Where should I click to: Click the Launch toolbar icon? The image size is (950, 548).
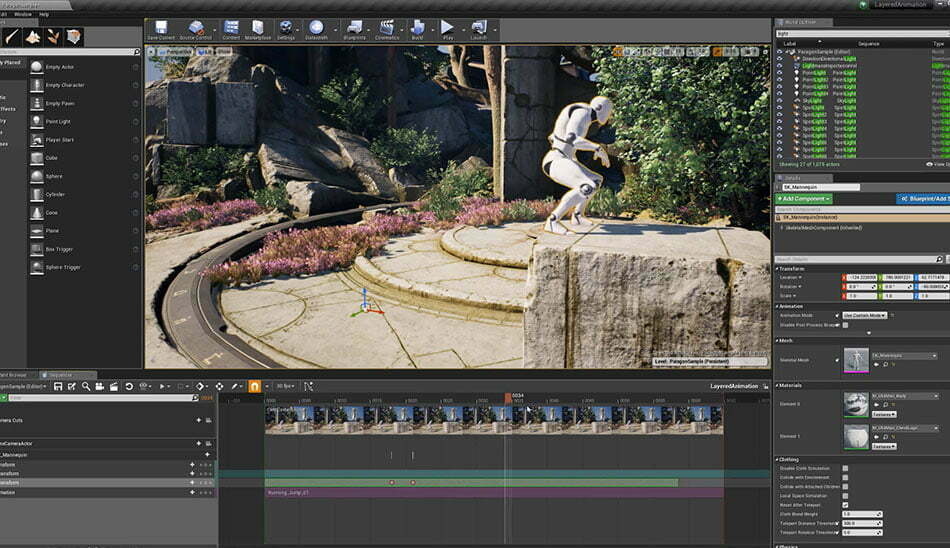(x=479, y=27)
